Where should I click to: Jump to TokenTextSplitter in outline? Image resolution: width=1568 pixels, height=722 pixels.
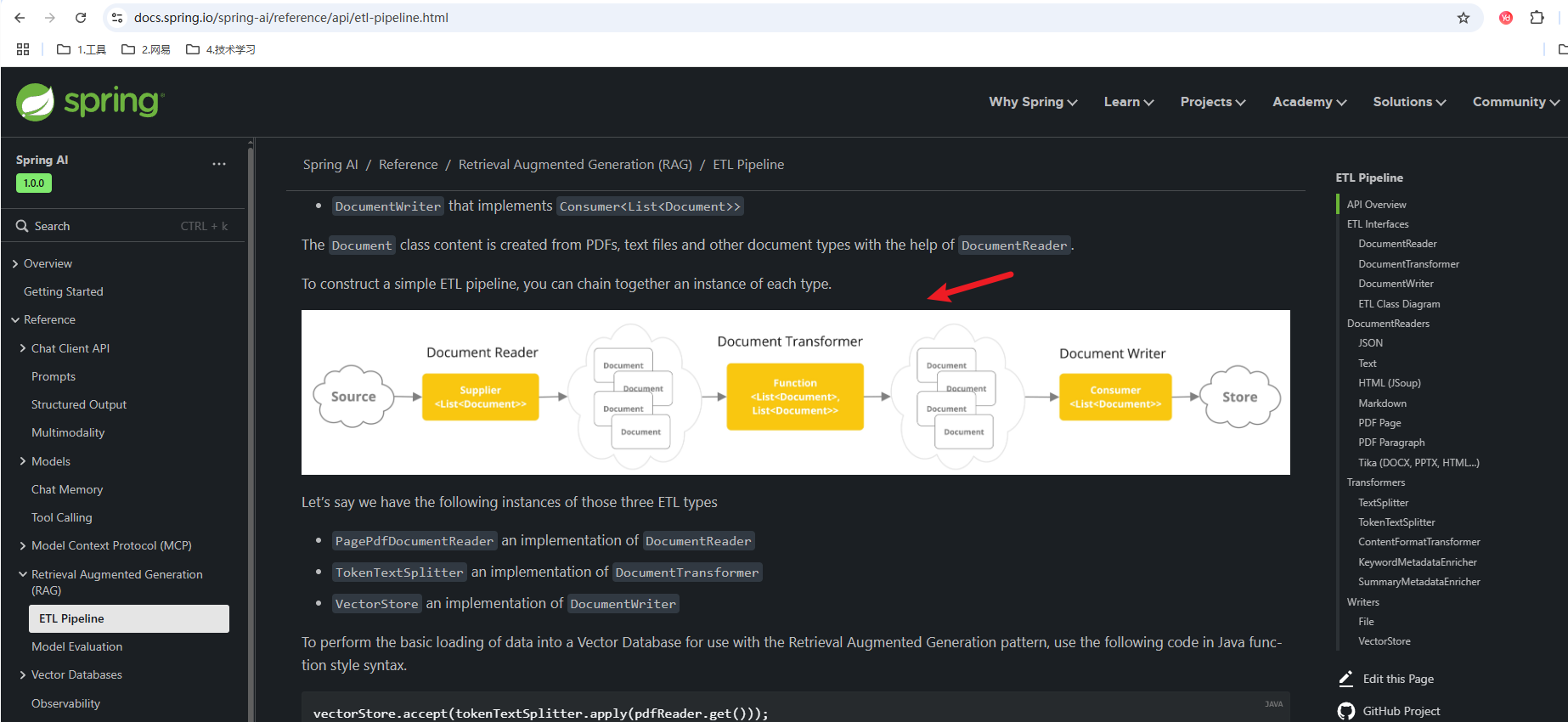tap(1396, 522)
